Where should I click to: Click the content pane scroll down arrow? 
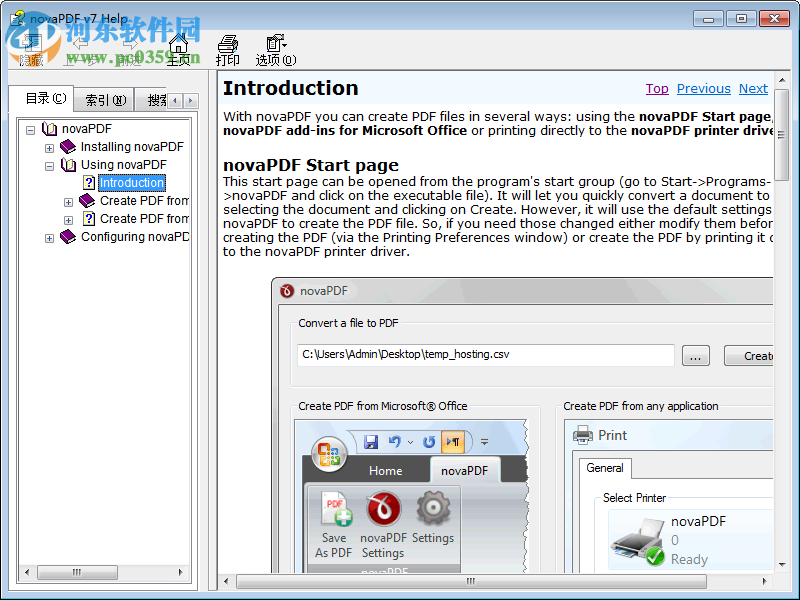point(782,564)
